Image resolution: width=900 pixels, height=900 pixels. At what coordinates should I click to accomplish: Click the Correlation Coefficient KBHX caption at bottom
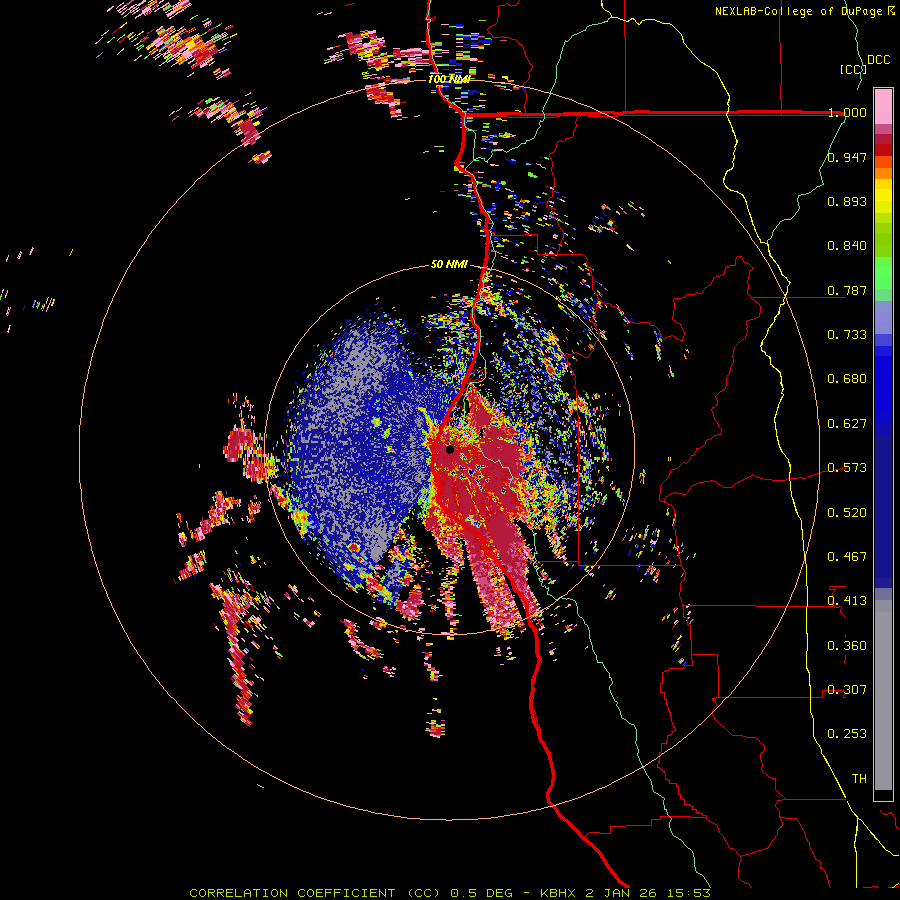pos(450,893)
